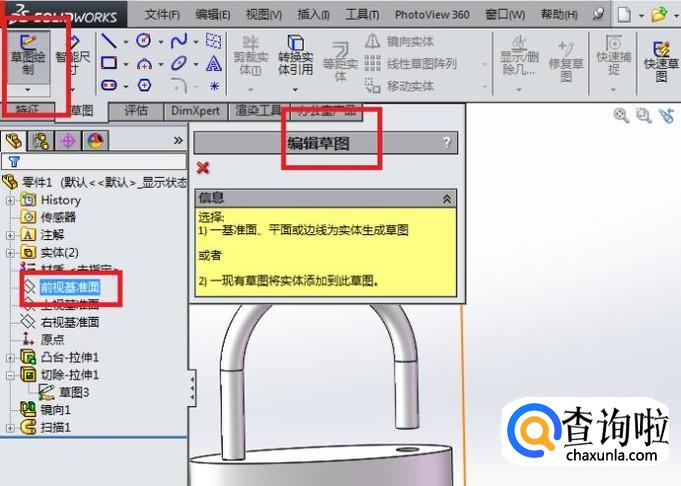Expand the 凸台-拉伸1 feature node
The width and height of the screenshot is (681, 486).
coord(10,358)
